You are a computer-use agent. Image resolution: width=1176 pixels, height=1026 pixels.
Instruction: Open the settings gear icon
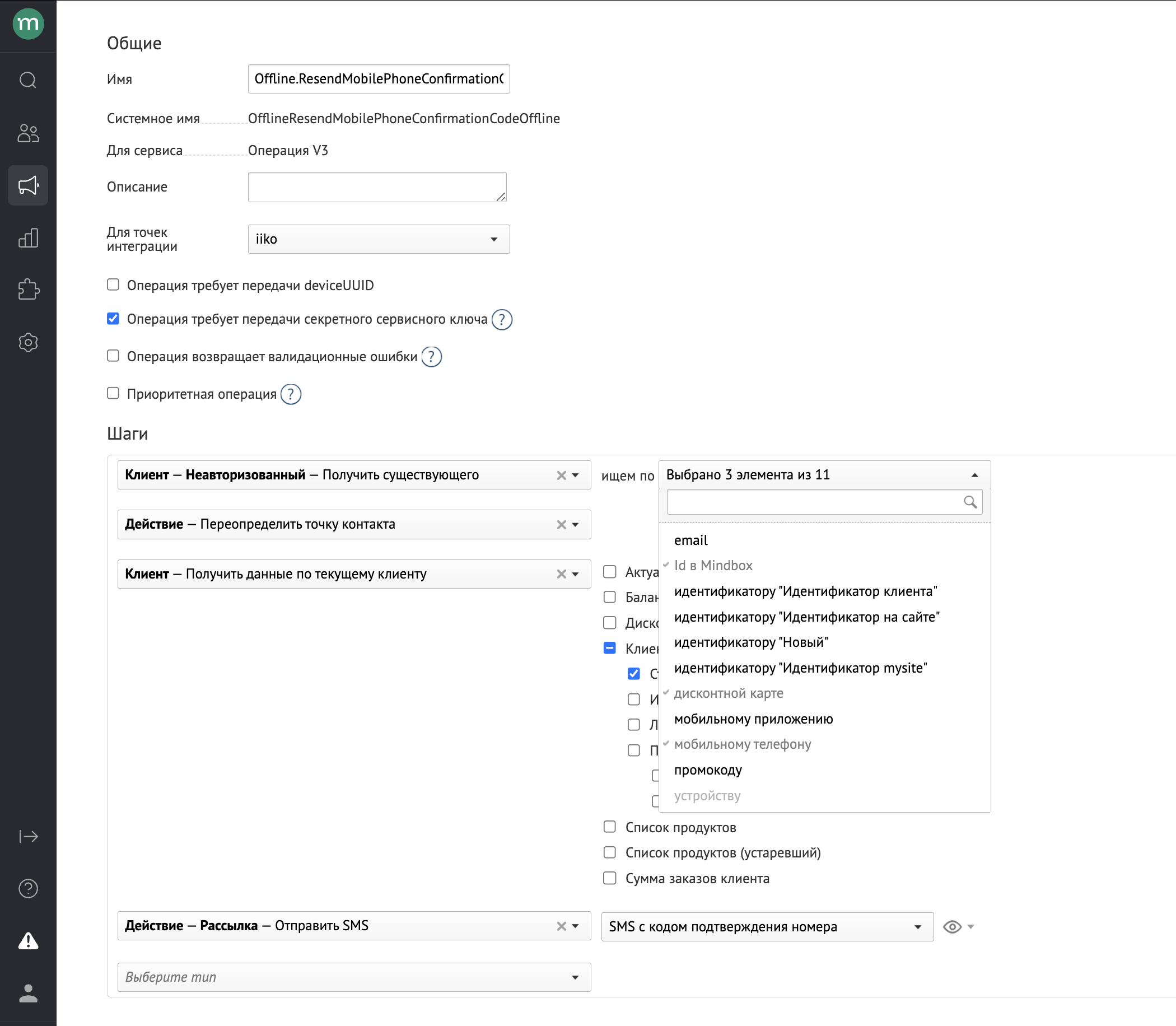pyautogui.click(x=28, y=342)
